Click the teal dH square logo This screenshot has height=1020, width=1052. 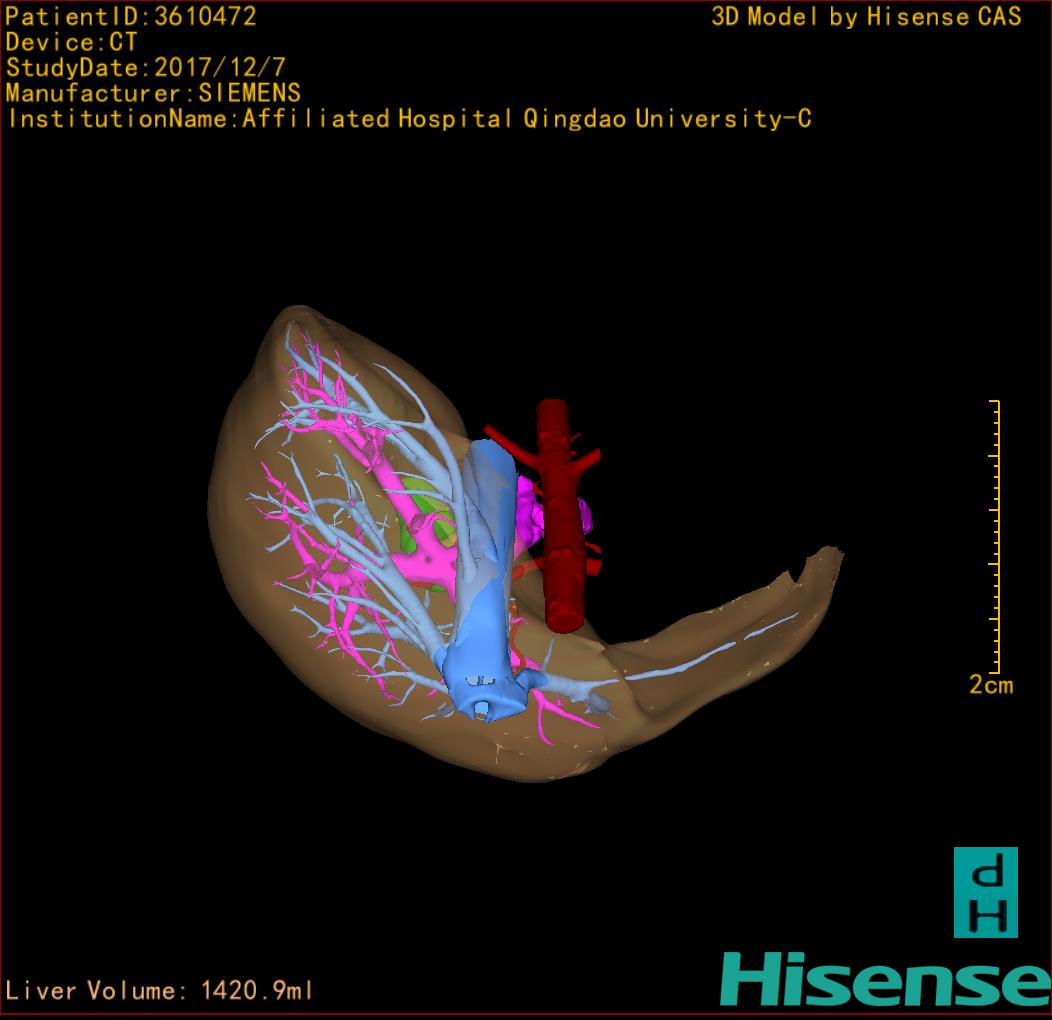986,892
